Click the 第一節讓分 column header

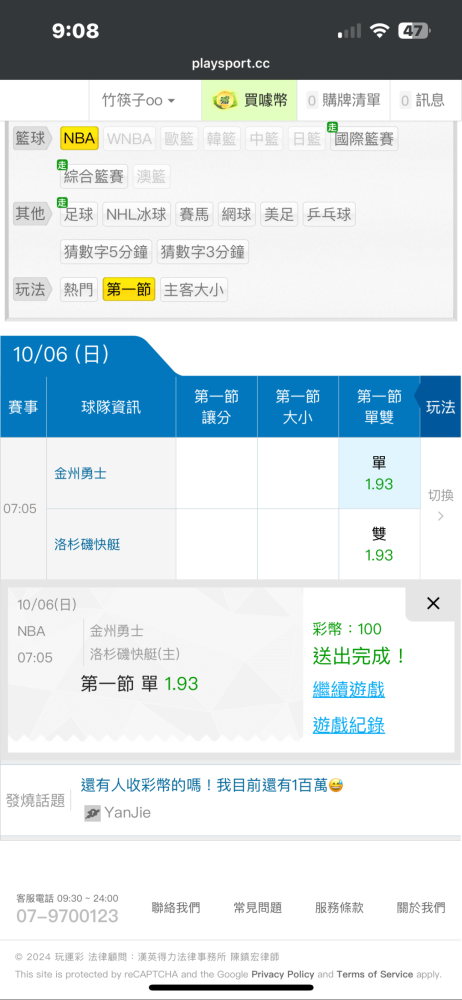[x=216, y=408]
